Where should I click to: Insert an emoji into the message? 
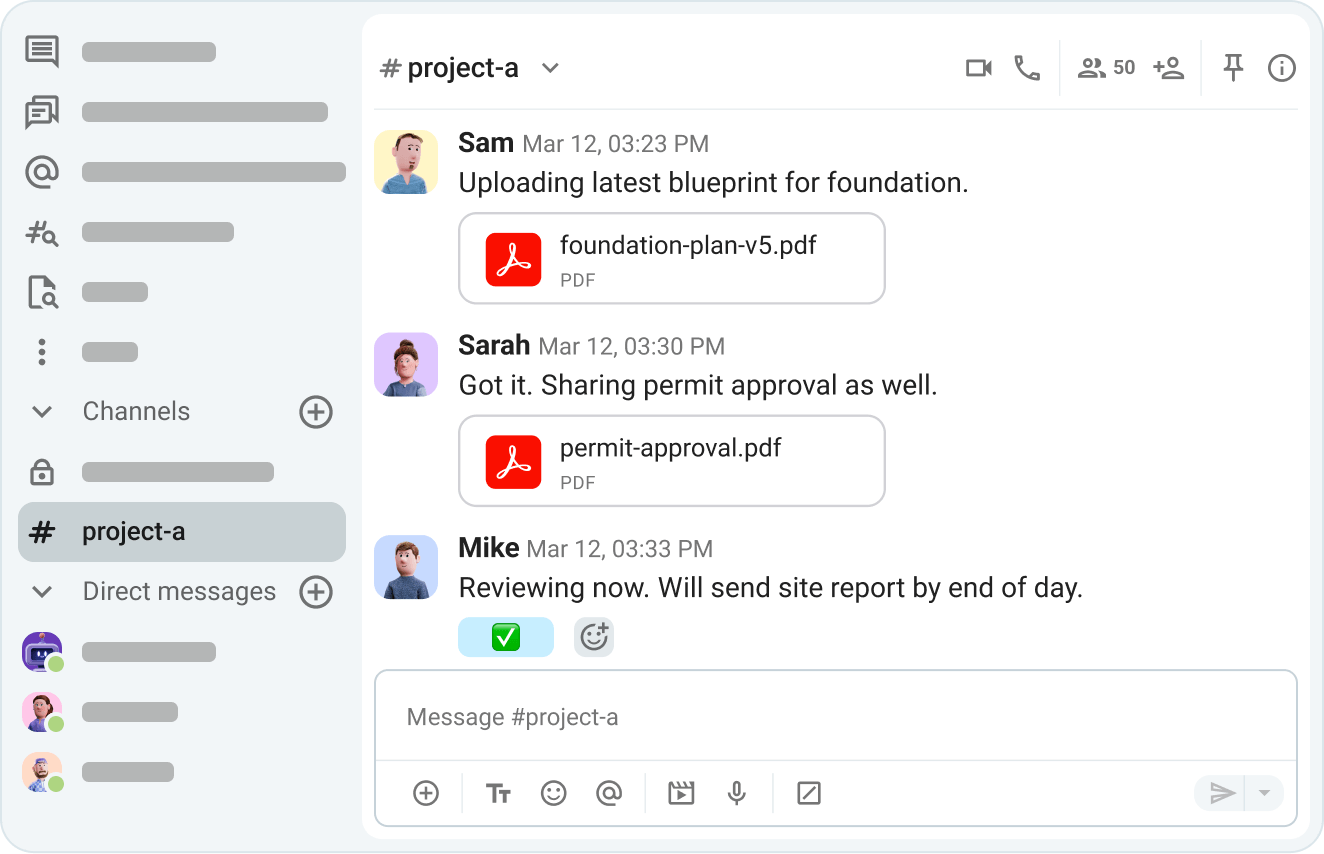tap(554, 793)
